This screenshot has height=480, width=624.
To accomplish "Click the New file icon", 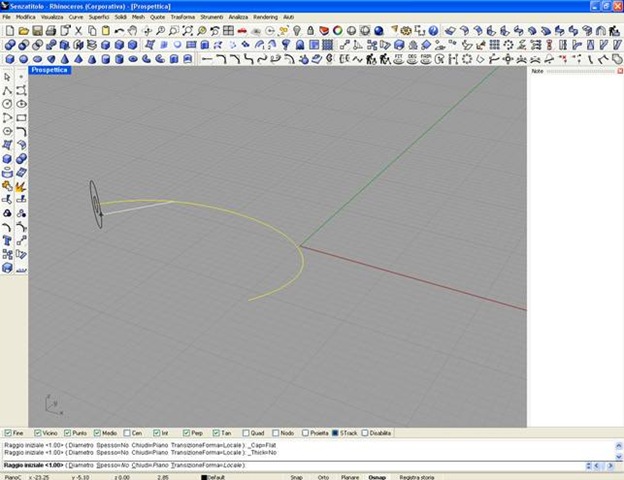I will (9, 31).
